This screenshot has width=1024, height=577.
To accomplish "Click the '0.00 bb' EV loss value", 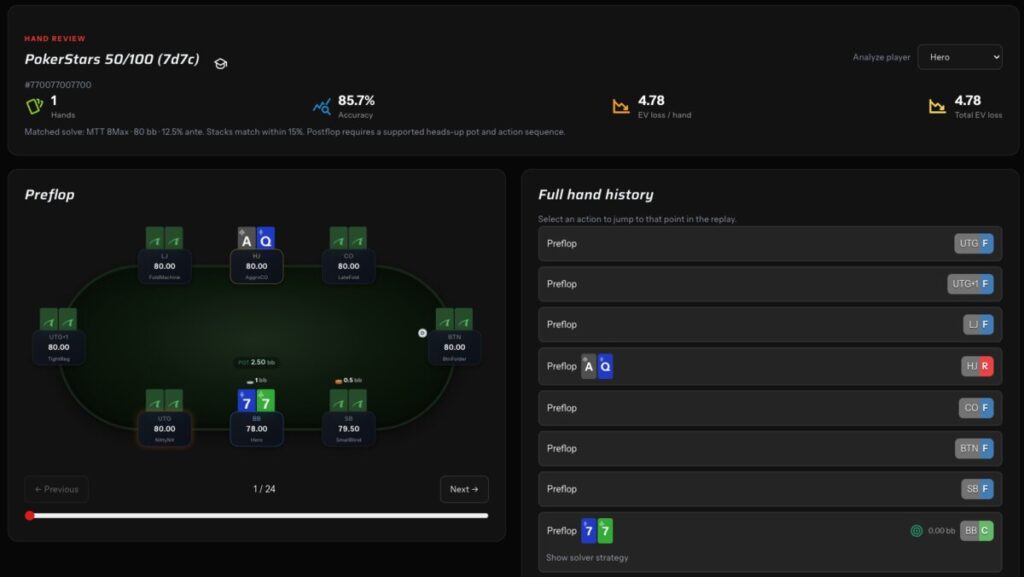I will pos(941,531).
